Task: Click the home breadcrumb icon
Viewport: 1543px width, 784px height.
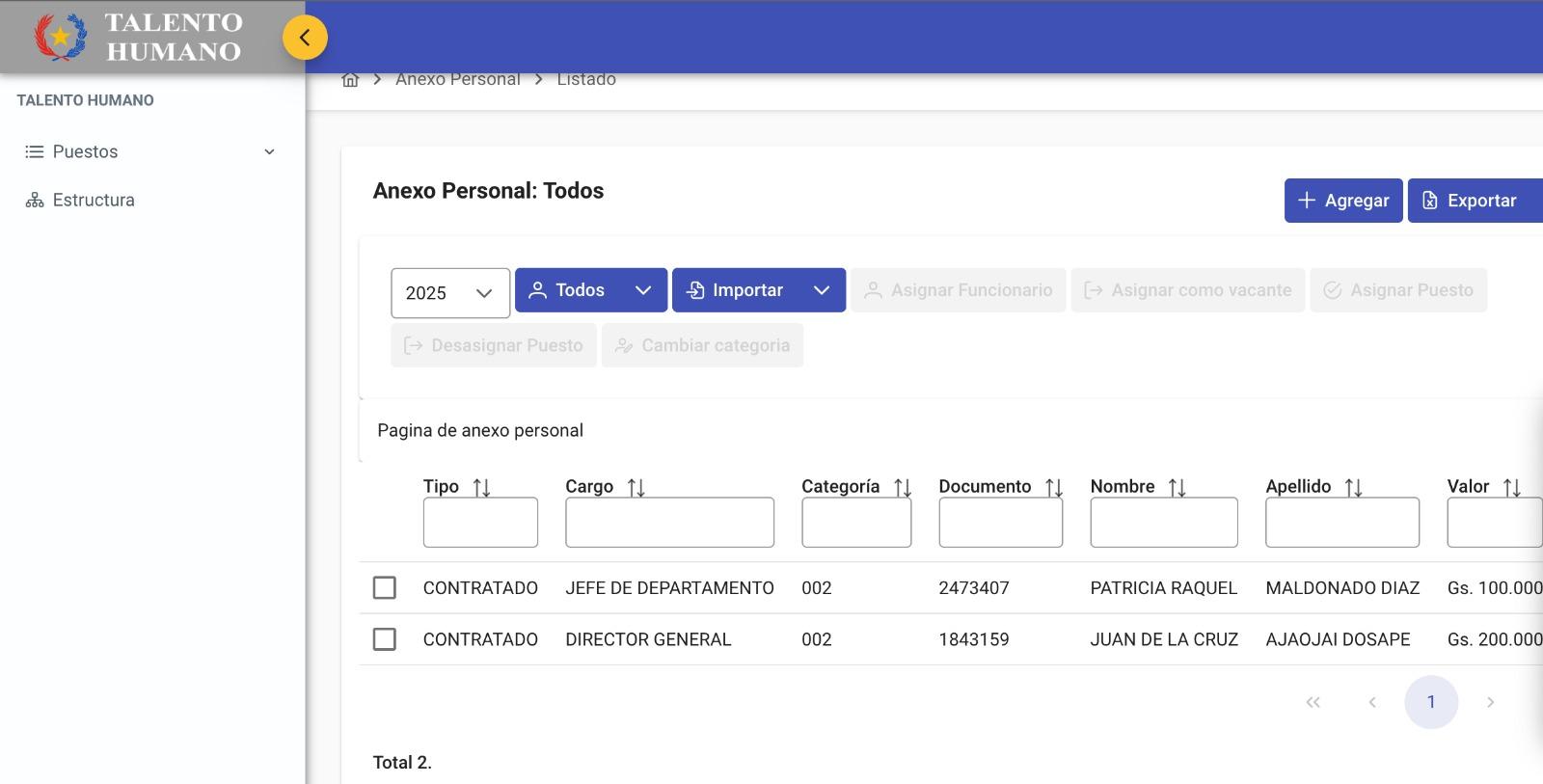Action: click(x=350, y=80)
